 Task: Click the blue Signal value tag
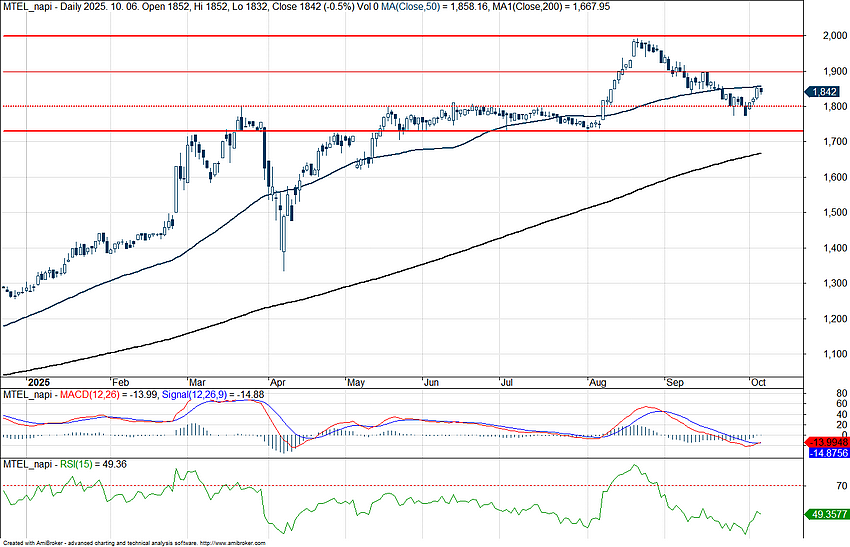826,453
